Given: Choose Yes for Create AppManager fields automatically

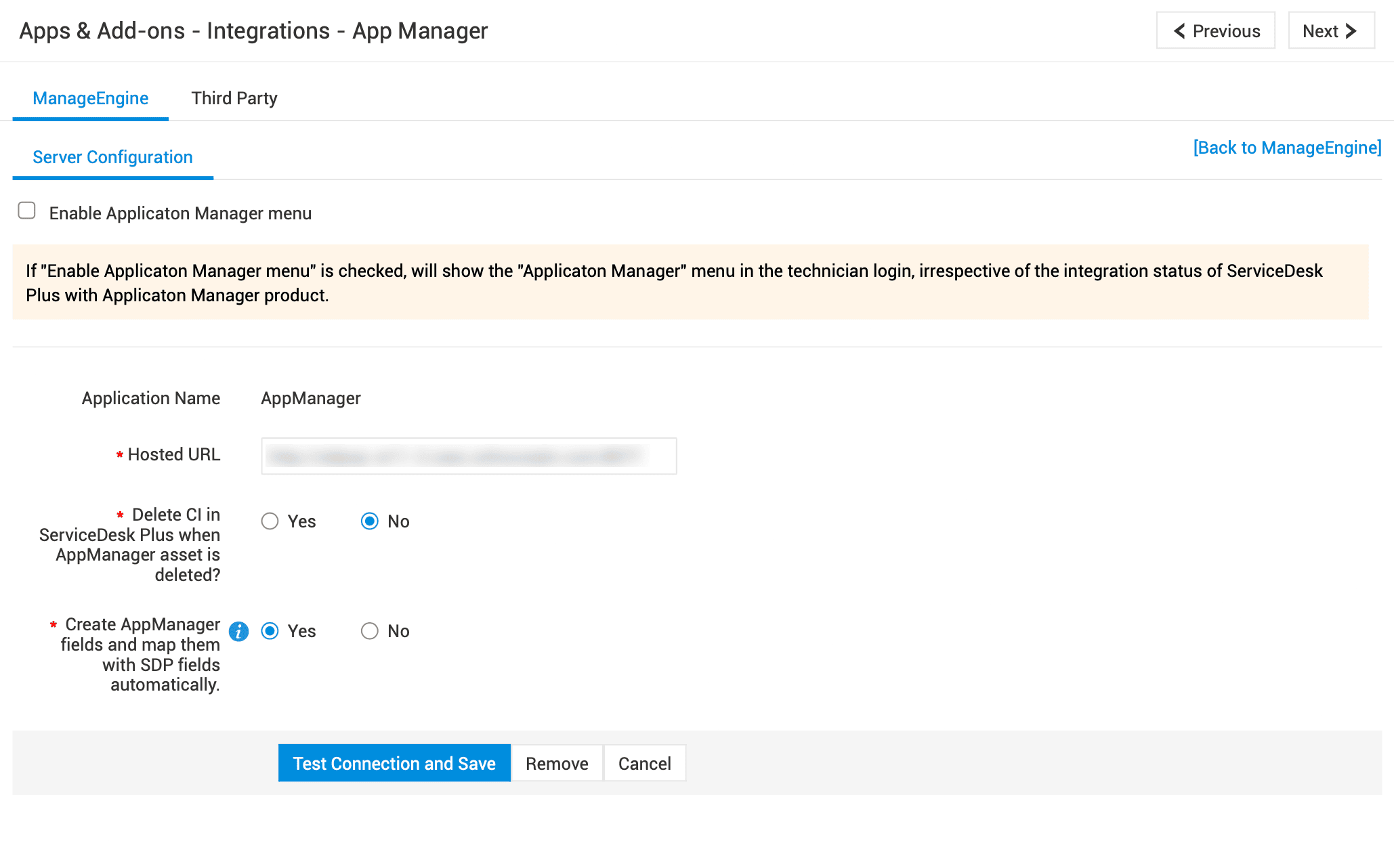Looking at the screenshot, I should click(270, 631).
